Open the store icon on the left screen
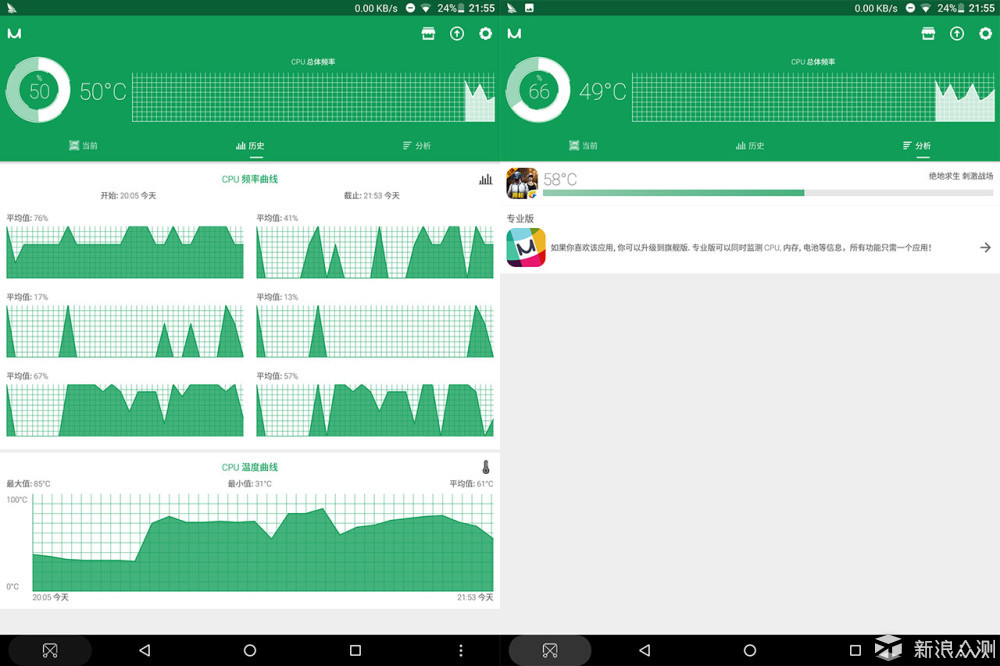 (x=428, y=33)
